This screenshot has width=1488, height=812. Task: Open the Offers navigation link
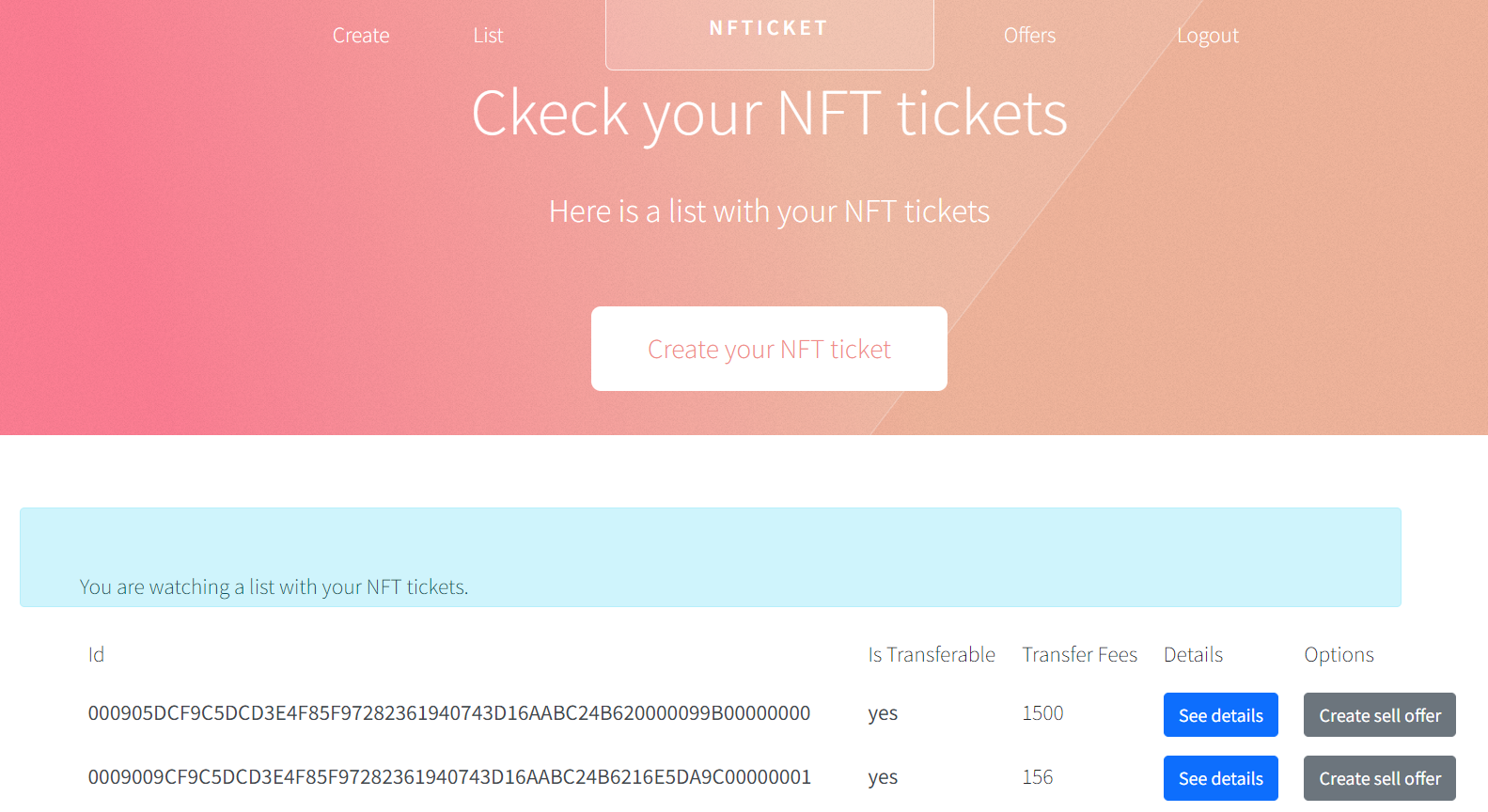1029,36
